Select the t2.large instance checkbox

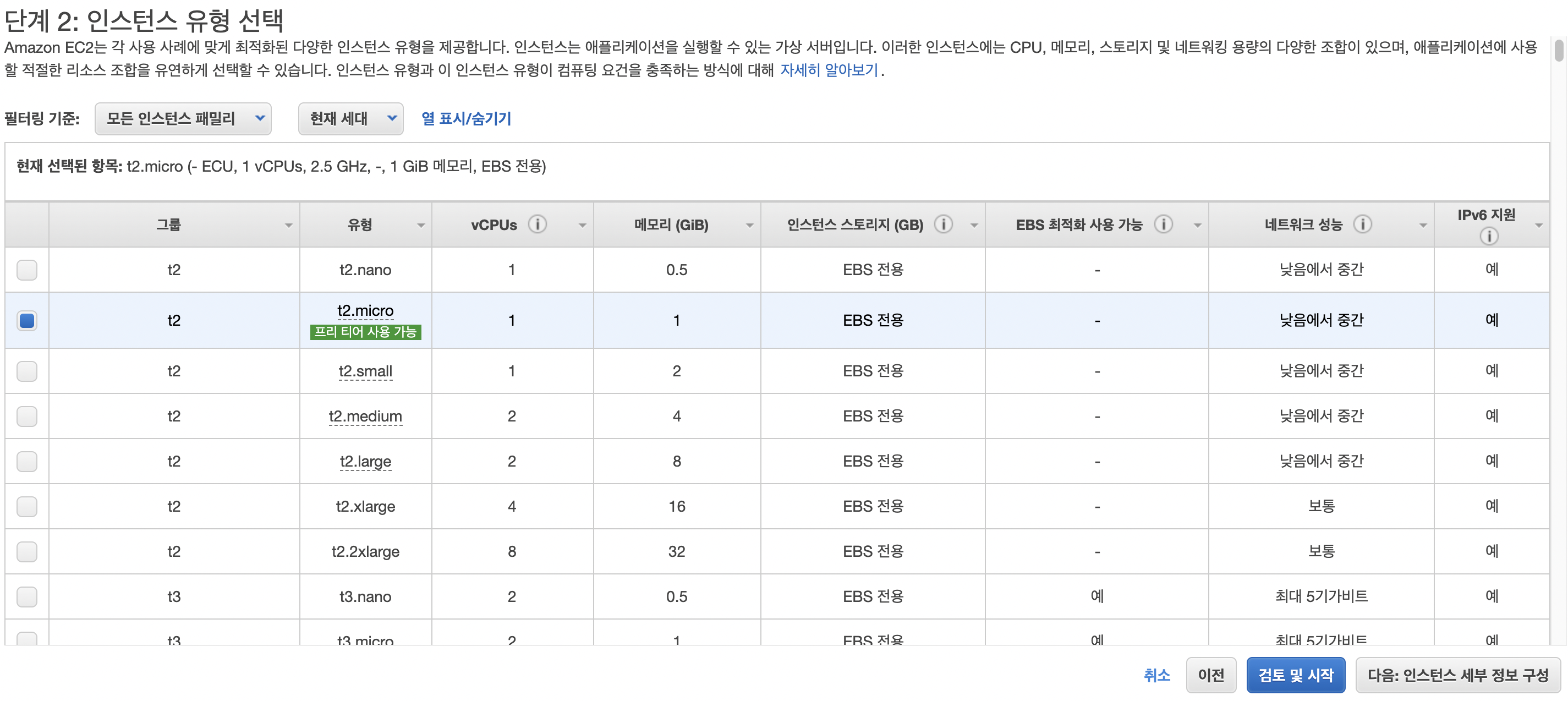(x=27, y=461)
